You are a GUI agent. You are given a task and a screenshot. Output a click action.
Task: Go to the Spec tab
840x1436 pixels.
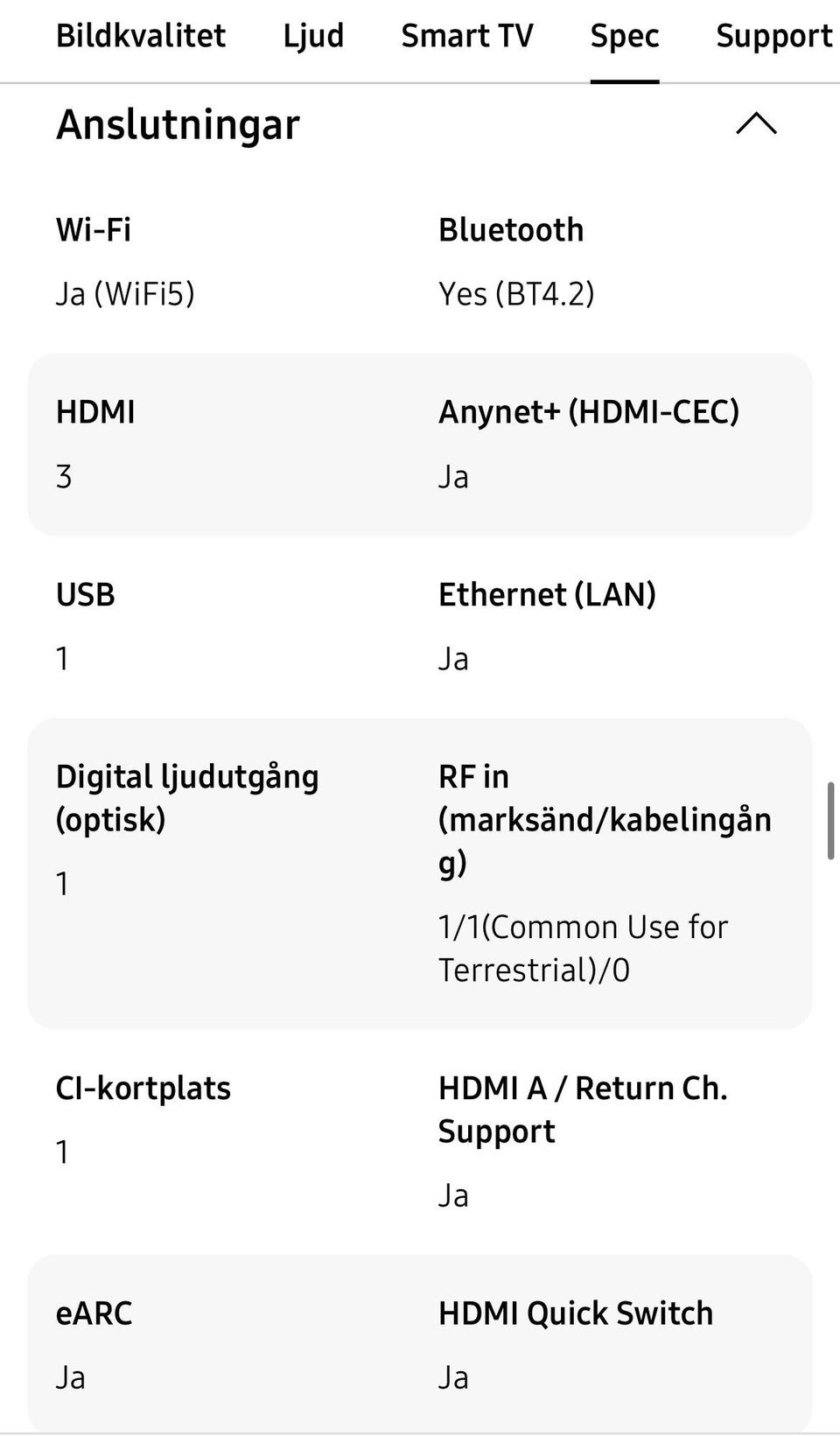[x=624, y=36]
